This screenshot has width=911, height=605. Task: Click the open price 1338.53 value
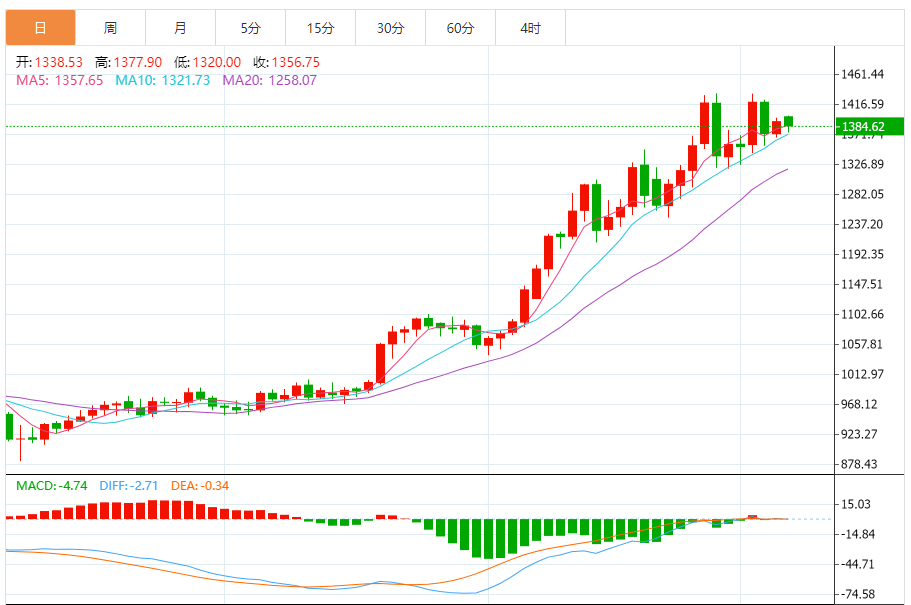click(x=59, y=62)
